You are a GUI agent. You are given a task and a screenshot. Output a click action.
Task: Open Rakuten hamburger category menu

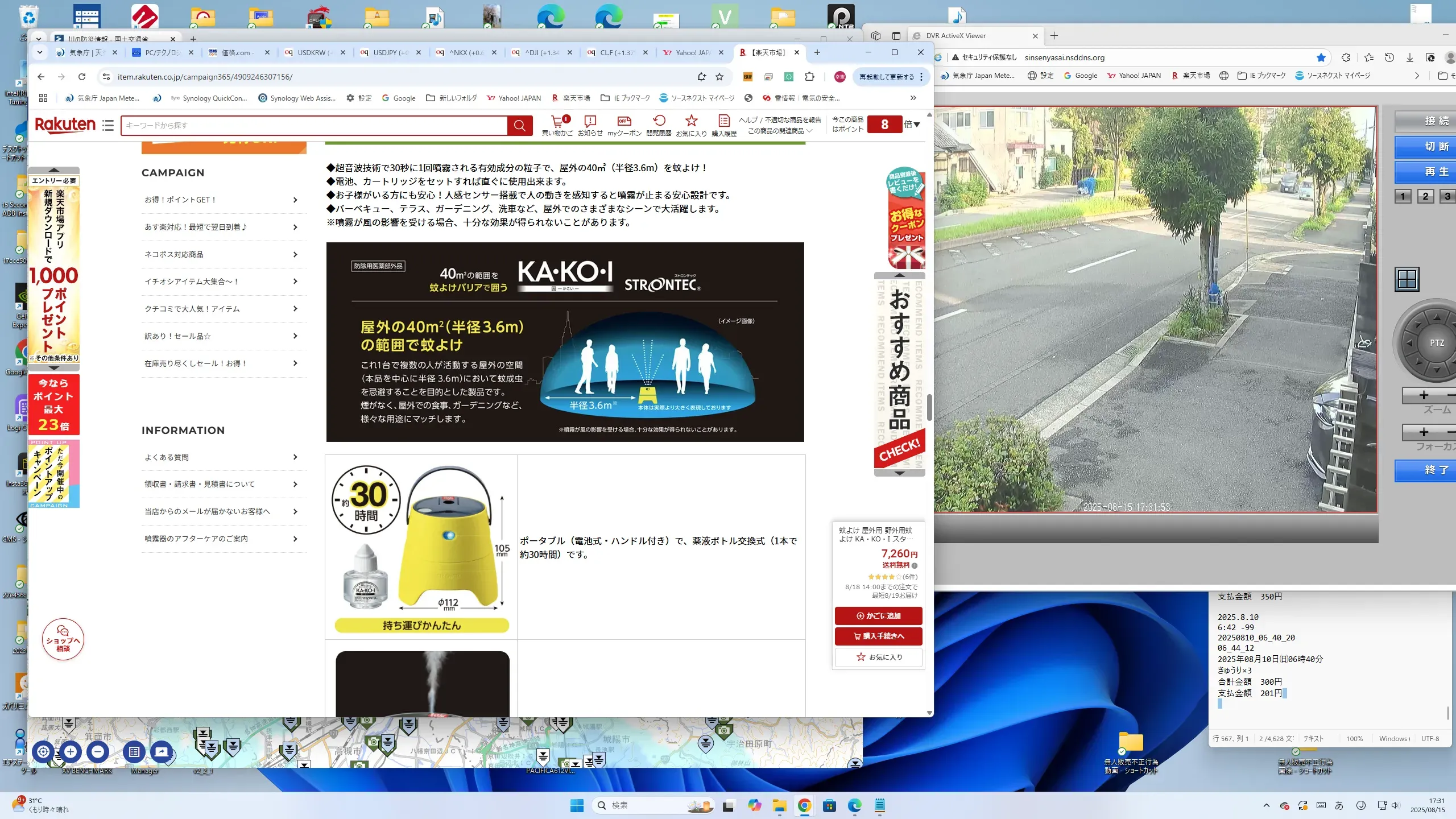pos(108,125)
